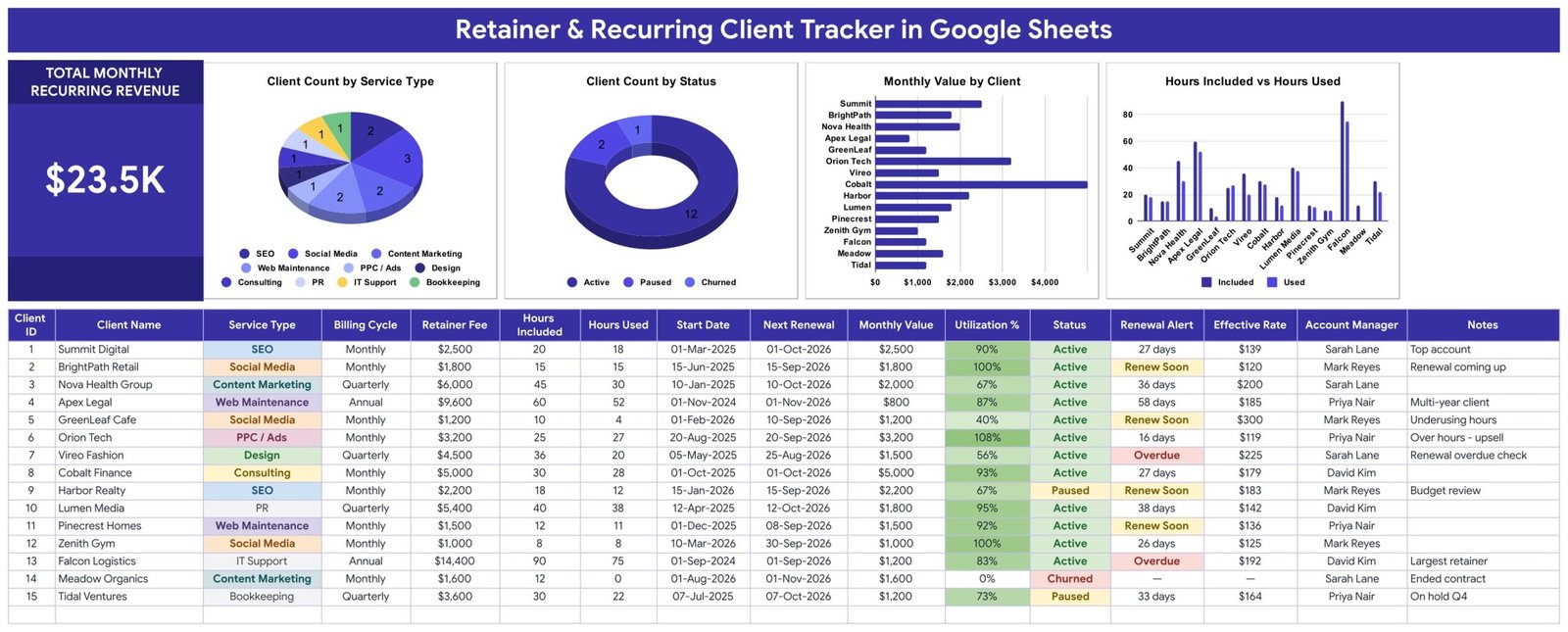
Task: Select the Account Manager column header
Action: click(1351, 325)
